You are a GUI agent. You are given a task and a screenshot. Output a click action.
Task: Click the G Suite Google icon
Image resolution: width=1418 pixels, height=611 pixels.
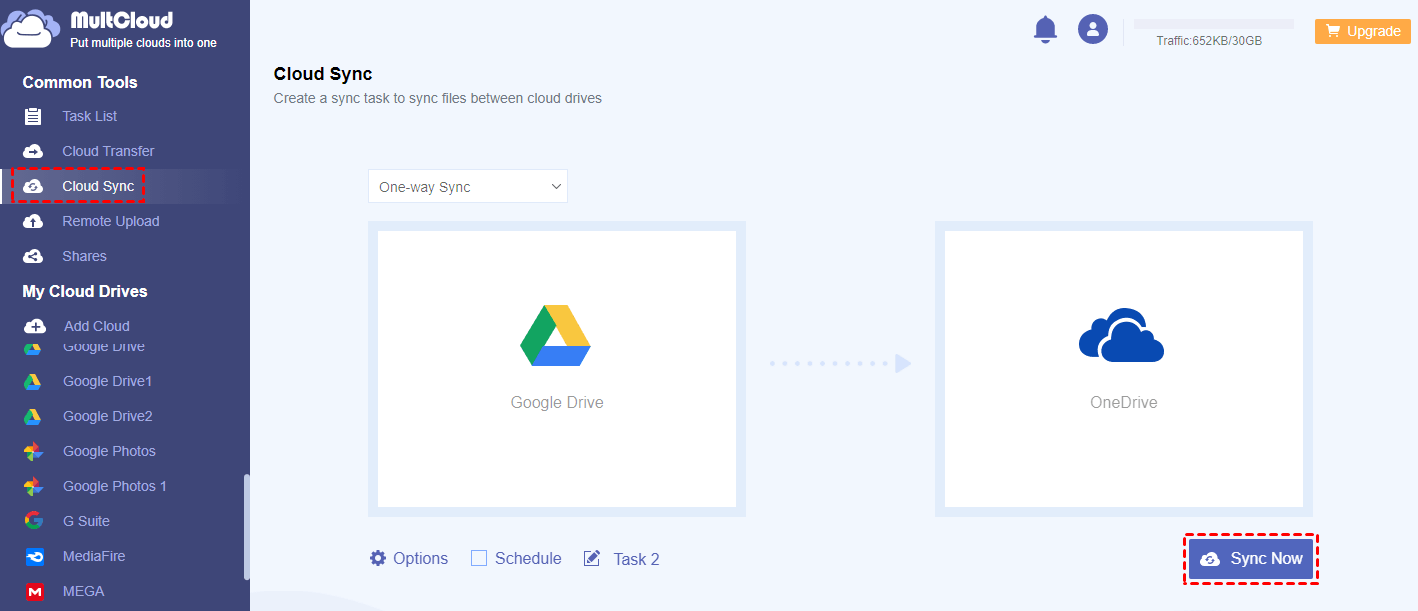pos(33,521)
